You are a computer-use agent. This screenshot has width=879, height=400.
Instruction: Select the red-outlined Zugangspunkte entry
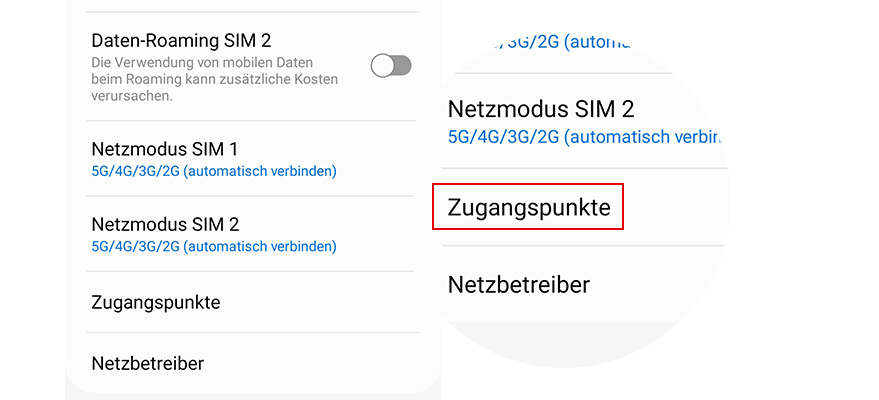[527, 207]
